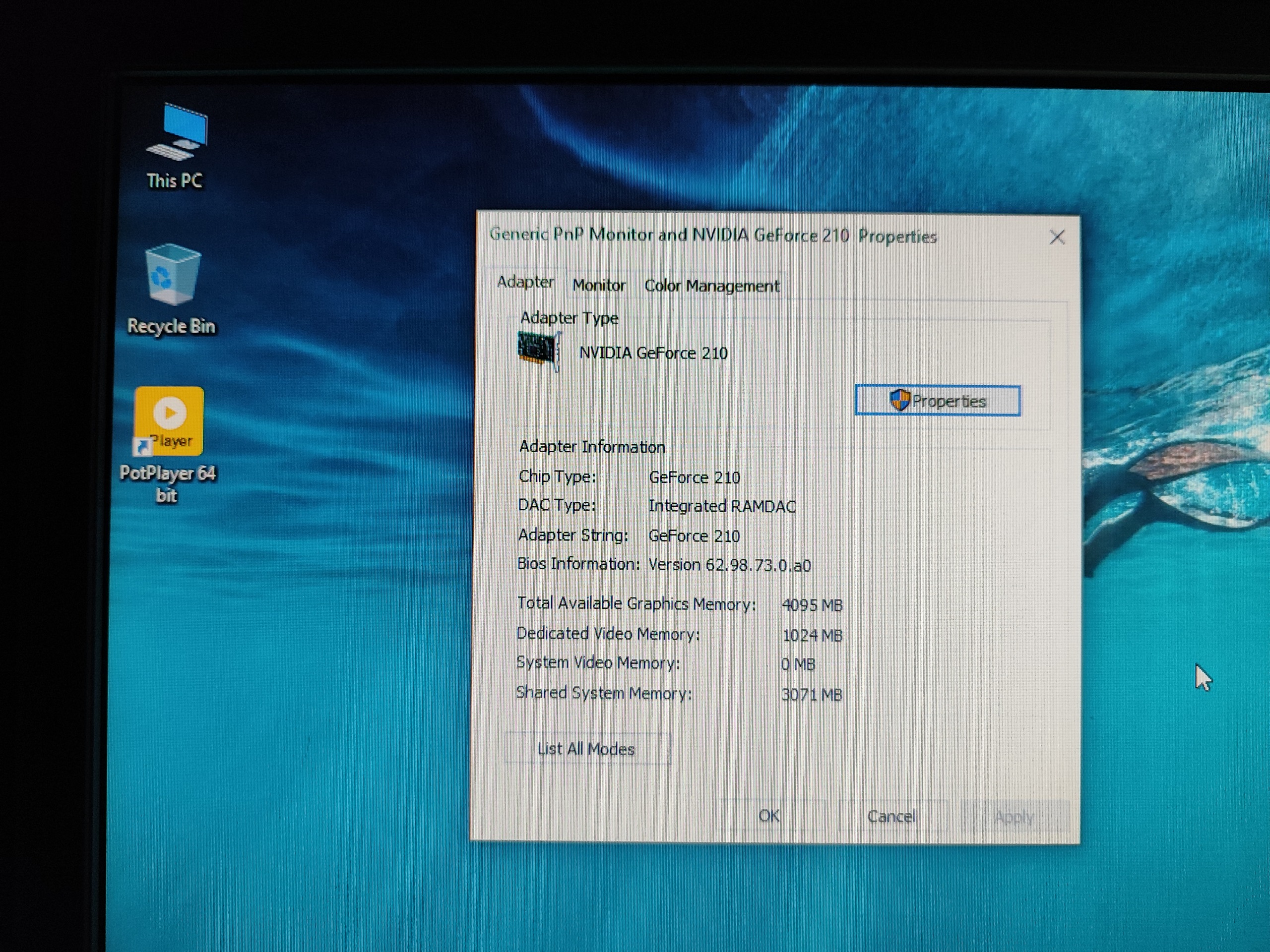
Task: Switch to the Color Management tab
Action: (711, 286)
